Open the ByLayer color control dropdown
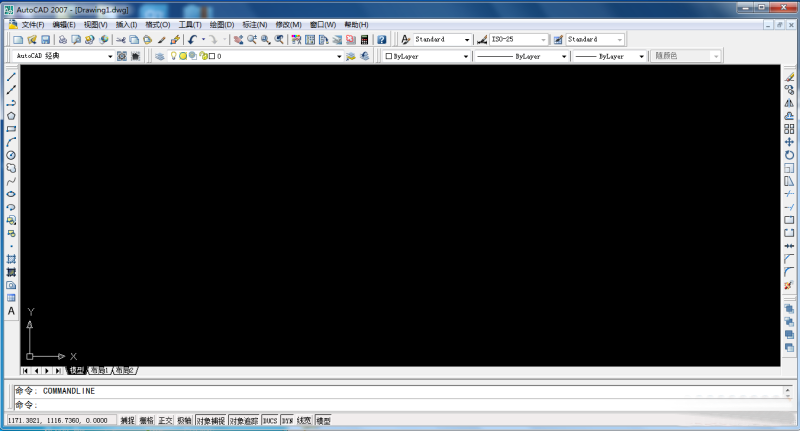 click(427, 57)
